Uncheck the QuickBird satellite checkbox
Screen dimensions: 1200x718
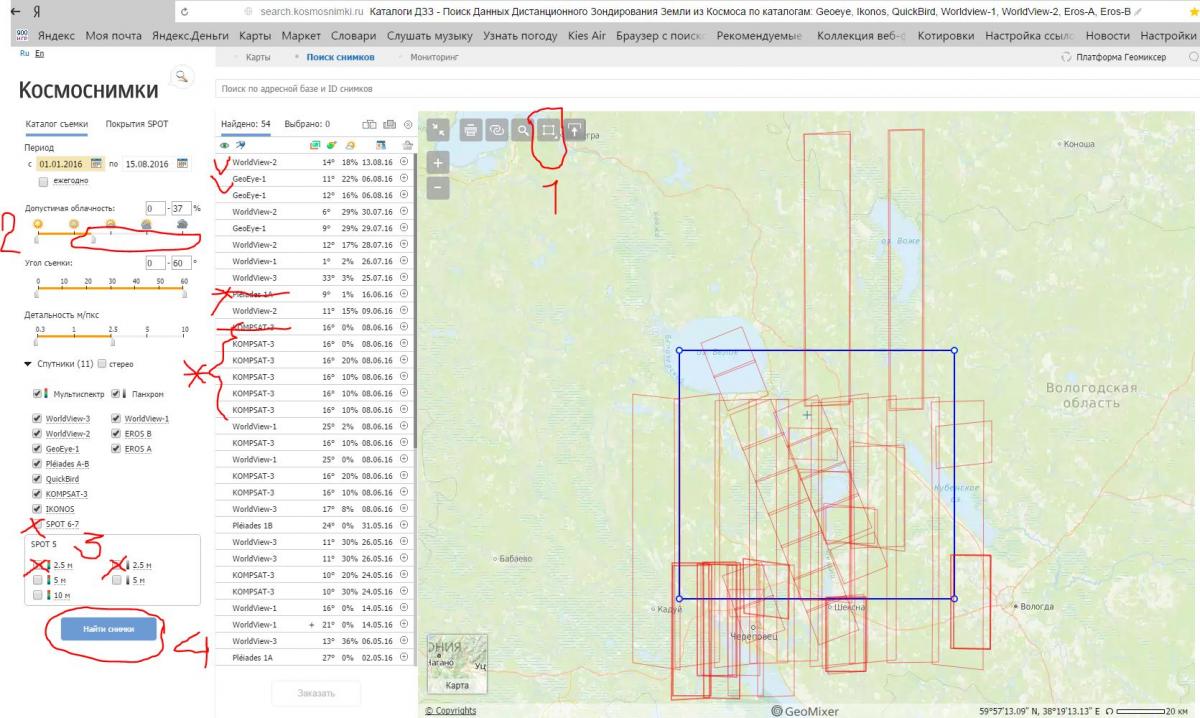pos(37,479)
